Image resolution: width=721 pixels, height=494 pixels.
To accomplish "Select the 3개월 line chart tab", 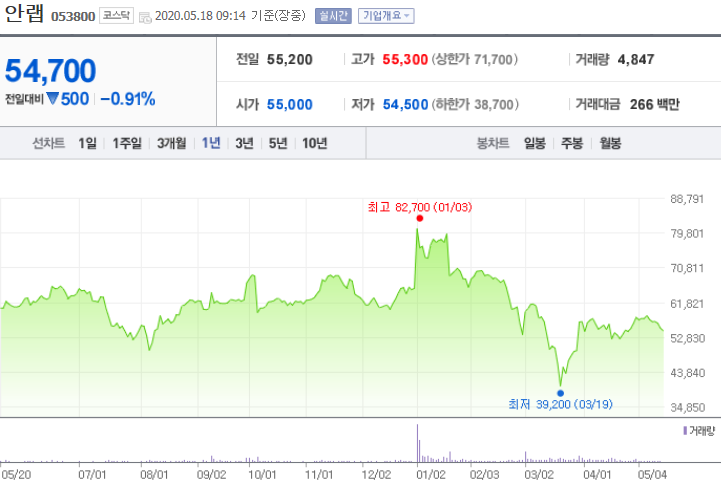I will pos(172,144).
